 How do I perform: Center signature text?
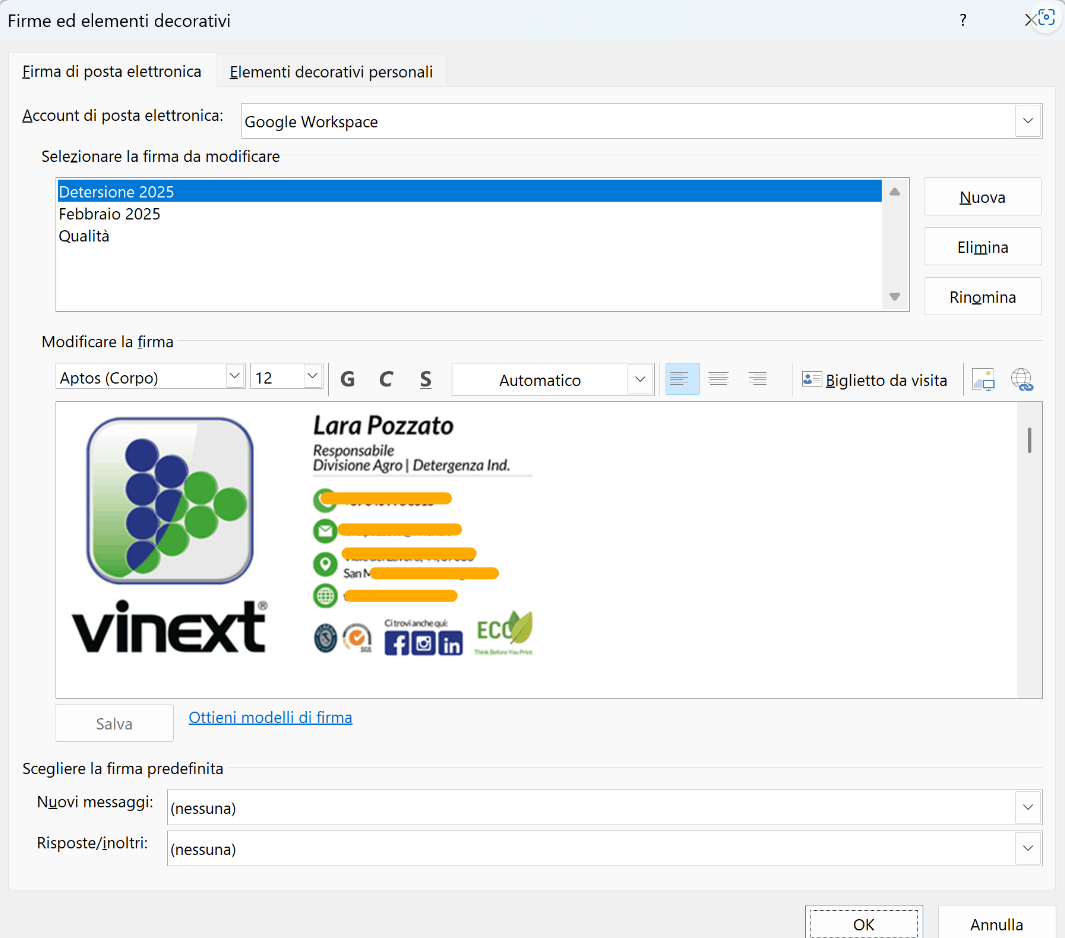click(x=718, y=379)
